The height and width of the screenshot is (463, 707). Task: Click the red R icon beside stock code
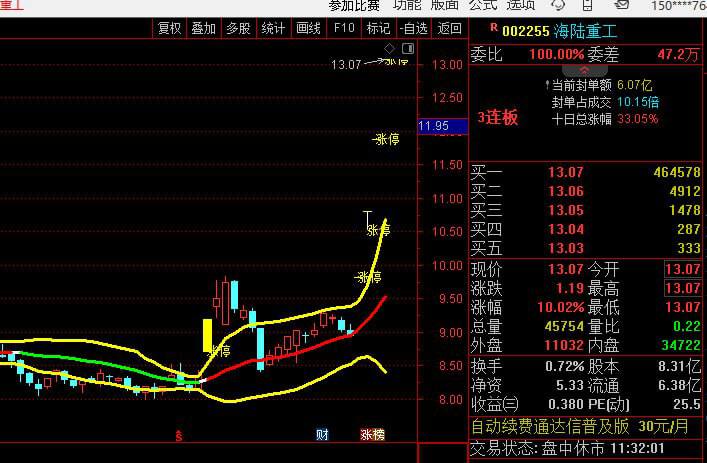pos(492,30)
